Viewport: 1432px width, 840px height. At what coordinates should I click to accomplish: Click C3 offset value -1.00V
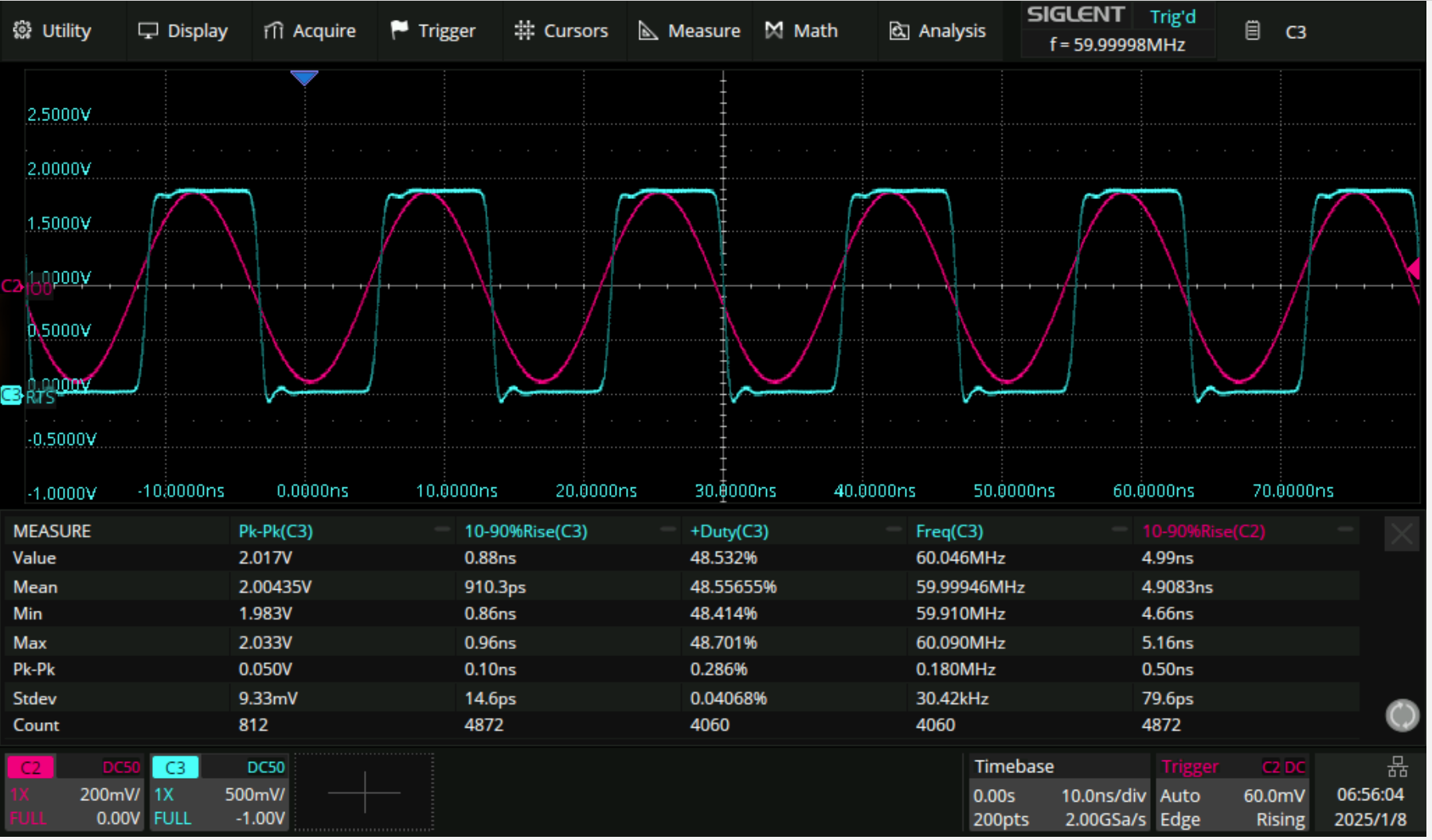[260, 819]
